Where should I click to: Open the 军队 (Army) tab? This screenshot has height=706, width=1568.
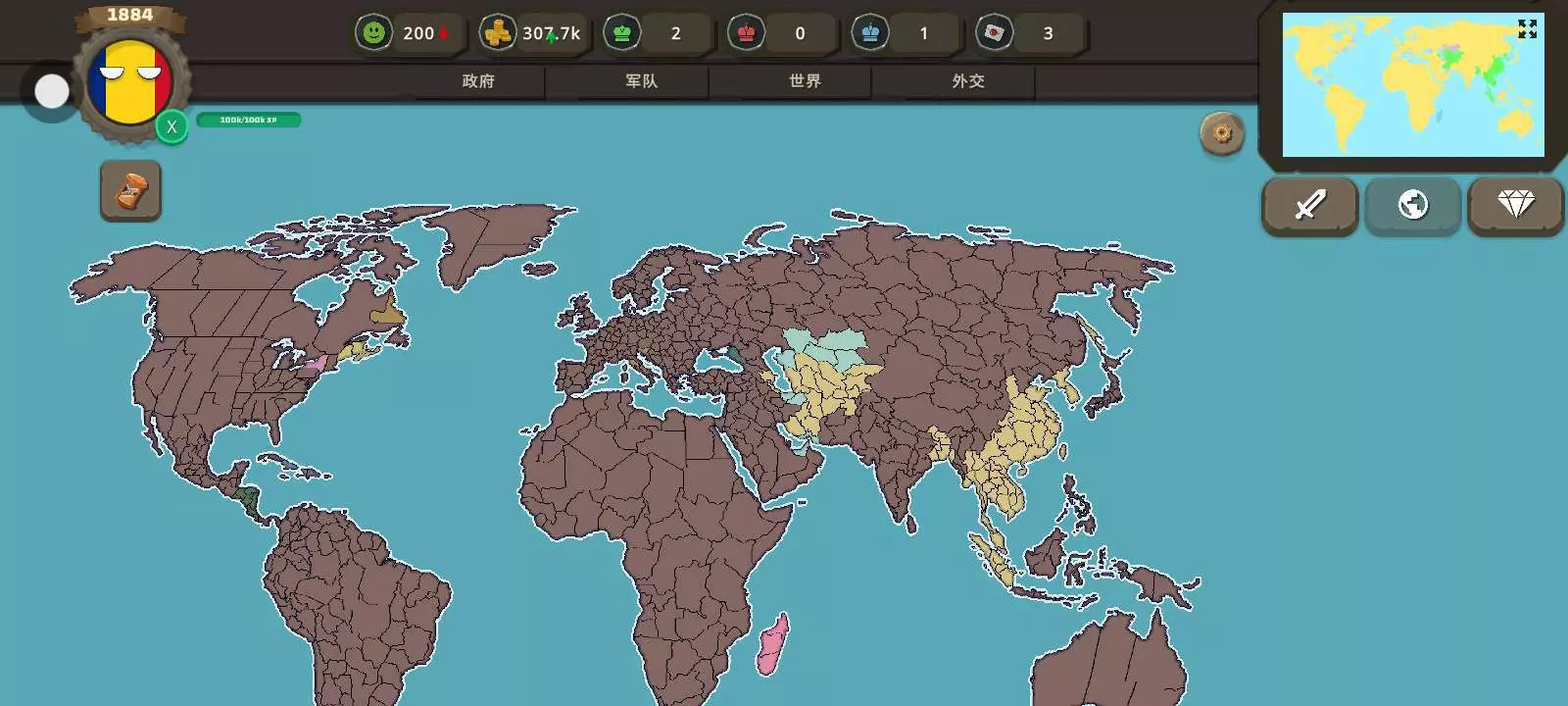[641, 81]
